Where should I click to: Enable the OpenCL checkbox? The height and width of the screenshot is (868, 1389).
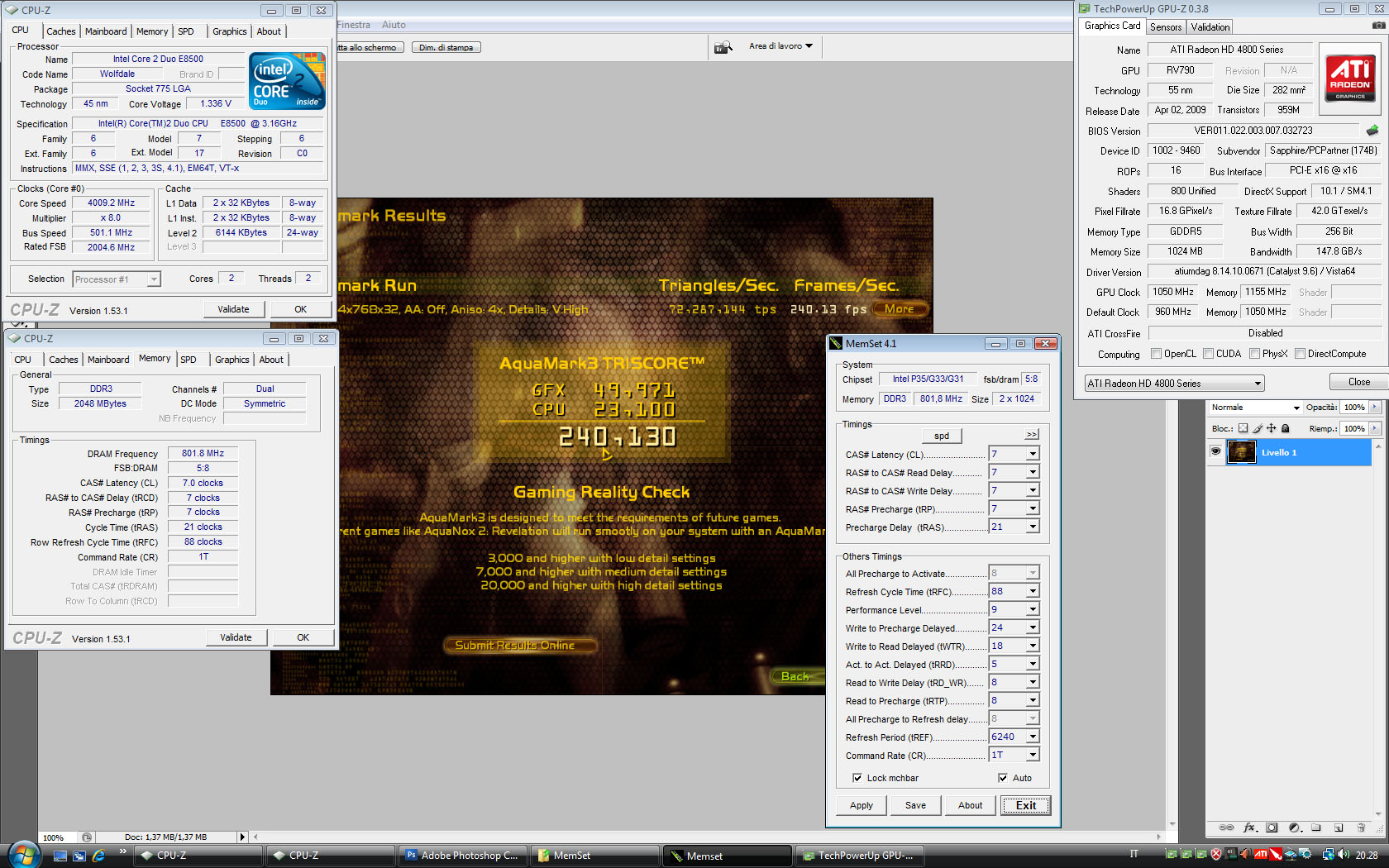(1157, 354)
